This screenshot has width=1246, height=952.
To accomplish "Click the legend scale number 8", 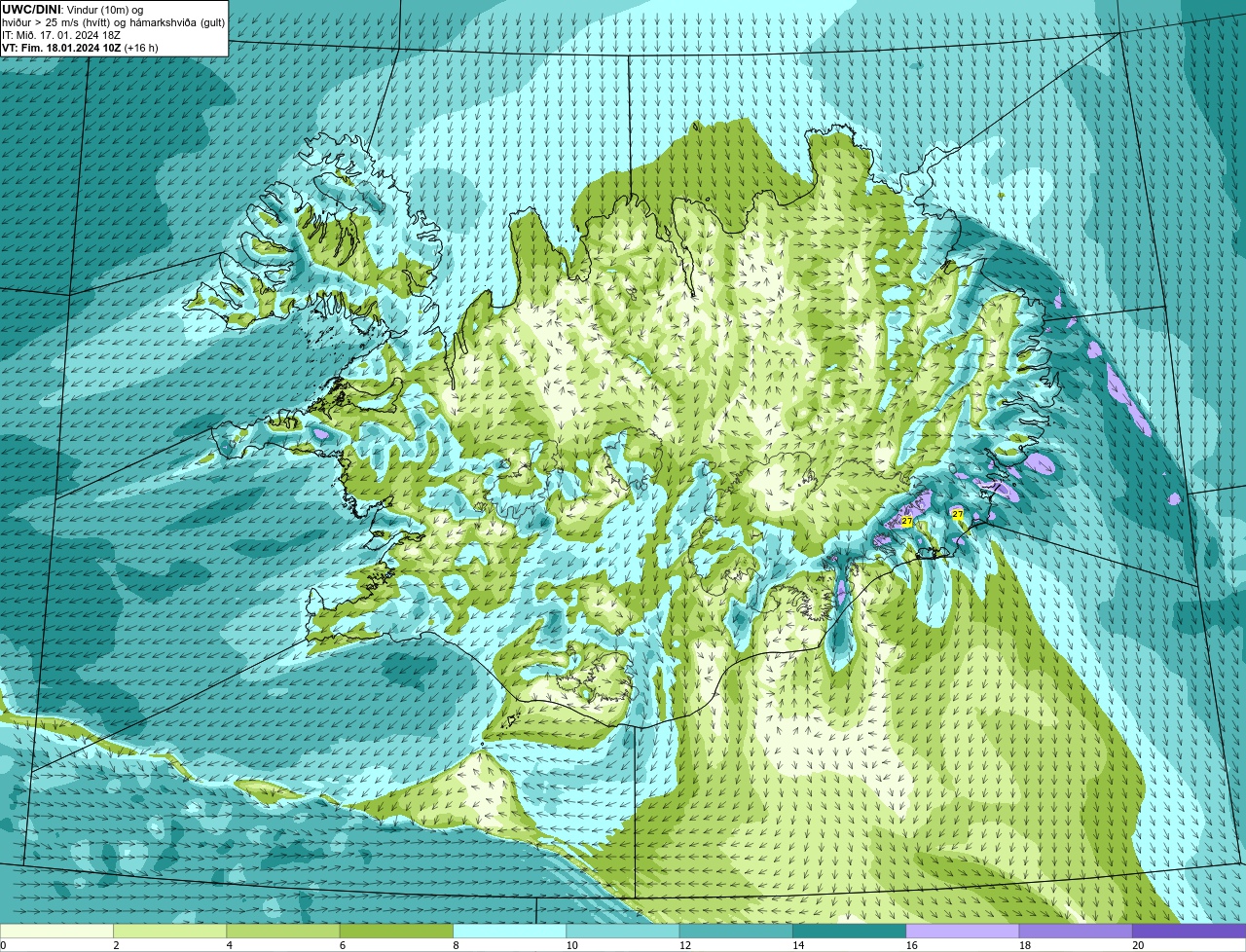I will click(456, 945).
